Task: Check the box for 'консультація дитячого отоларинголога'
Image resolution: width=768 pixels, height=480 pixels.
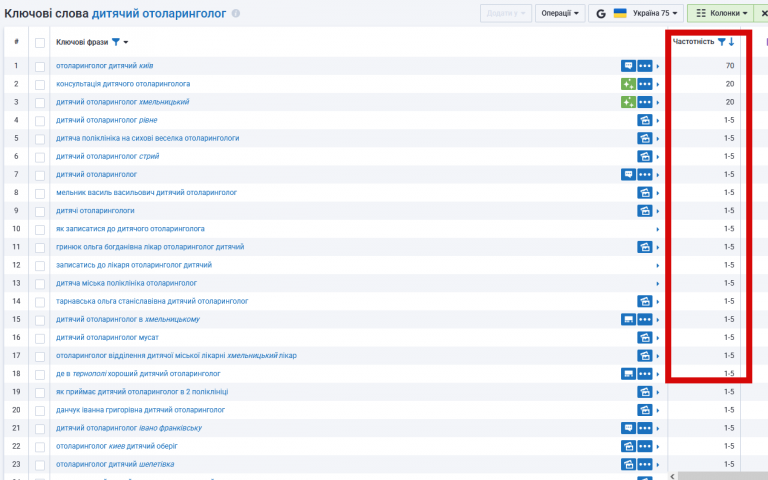Action: tap(40, 84)
